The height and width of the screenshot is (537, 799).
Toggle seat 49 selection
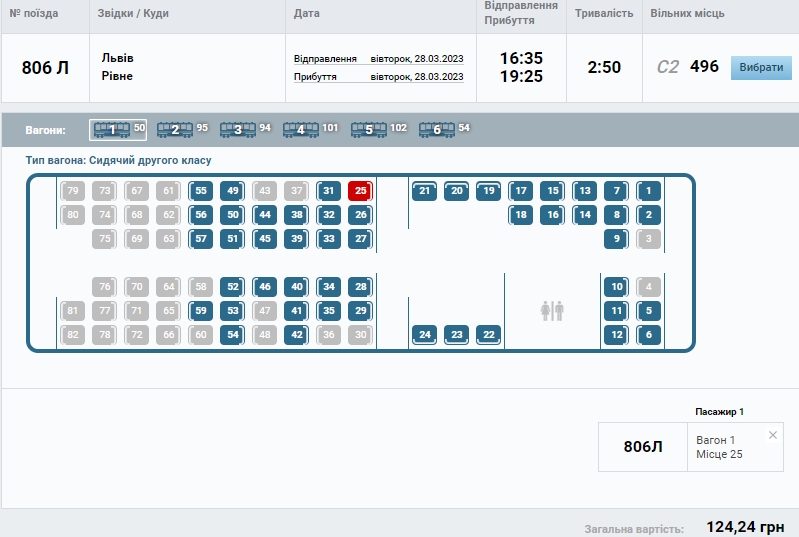coord(233,190)
